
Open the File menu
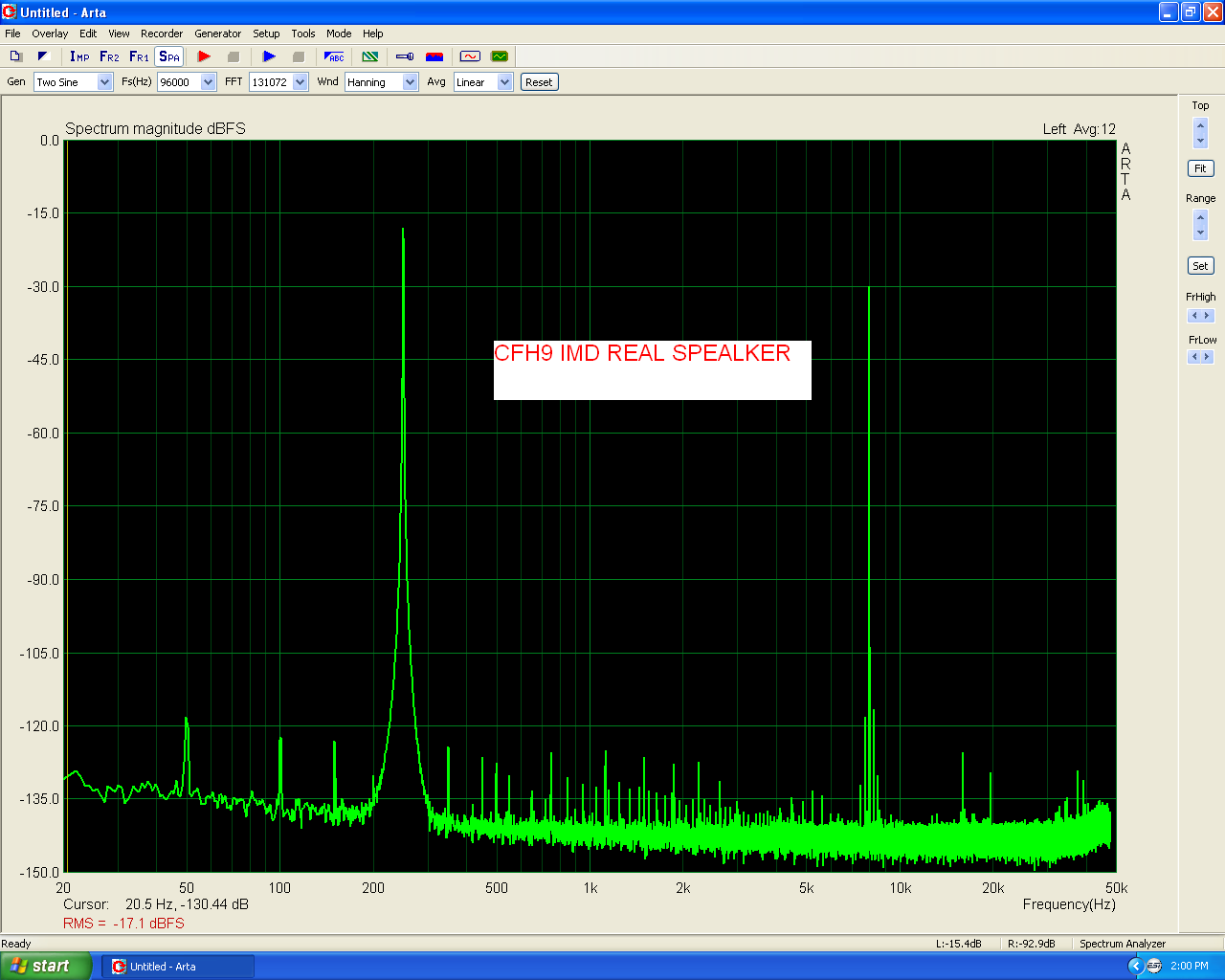(x=12, y=33)
